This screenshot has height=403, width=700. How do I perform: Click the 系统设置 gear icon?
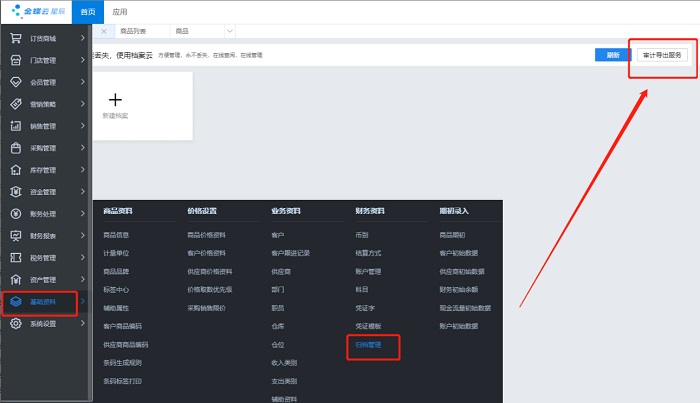[15, 324]
